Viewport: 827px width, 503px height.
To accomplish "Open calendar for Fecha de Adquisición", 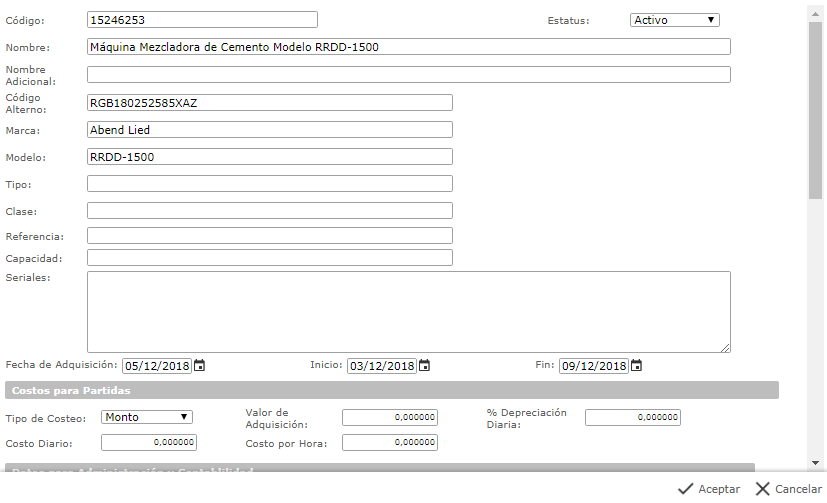I will [x=199, y=365].
